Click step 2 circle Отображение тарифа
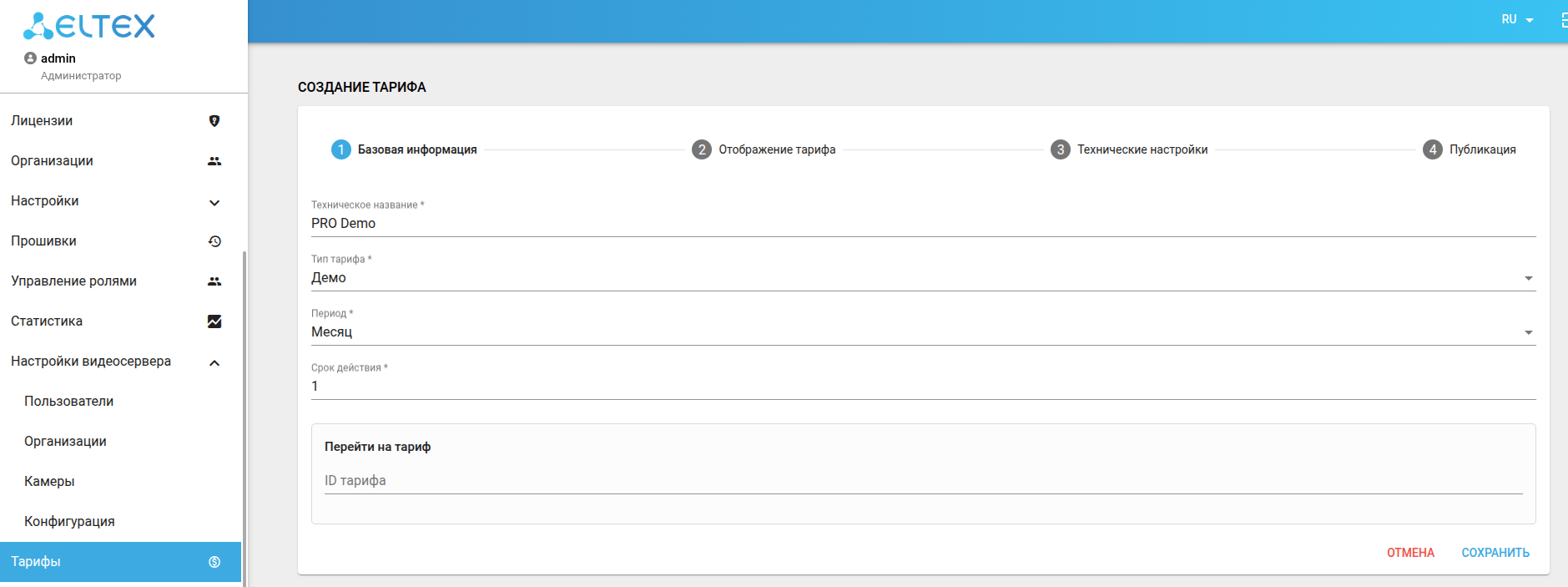The height and width of the screenshot is (587, 1568). (x=702, y=149)
